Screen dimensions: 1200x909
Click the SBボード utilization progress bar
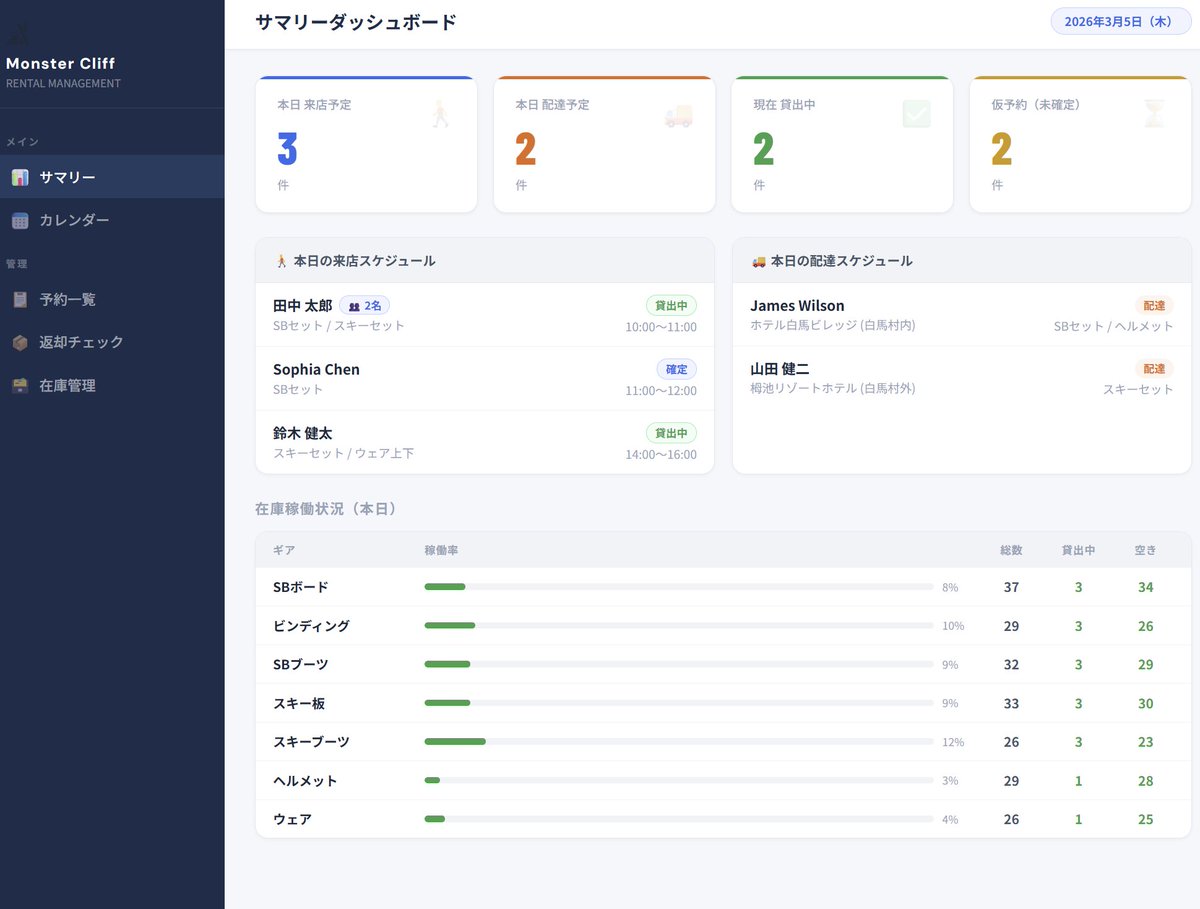click(679, 587)
